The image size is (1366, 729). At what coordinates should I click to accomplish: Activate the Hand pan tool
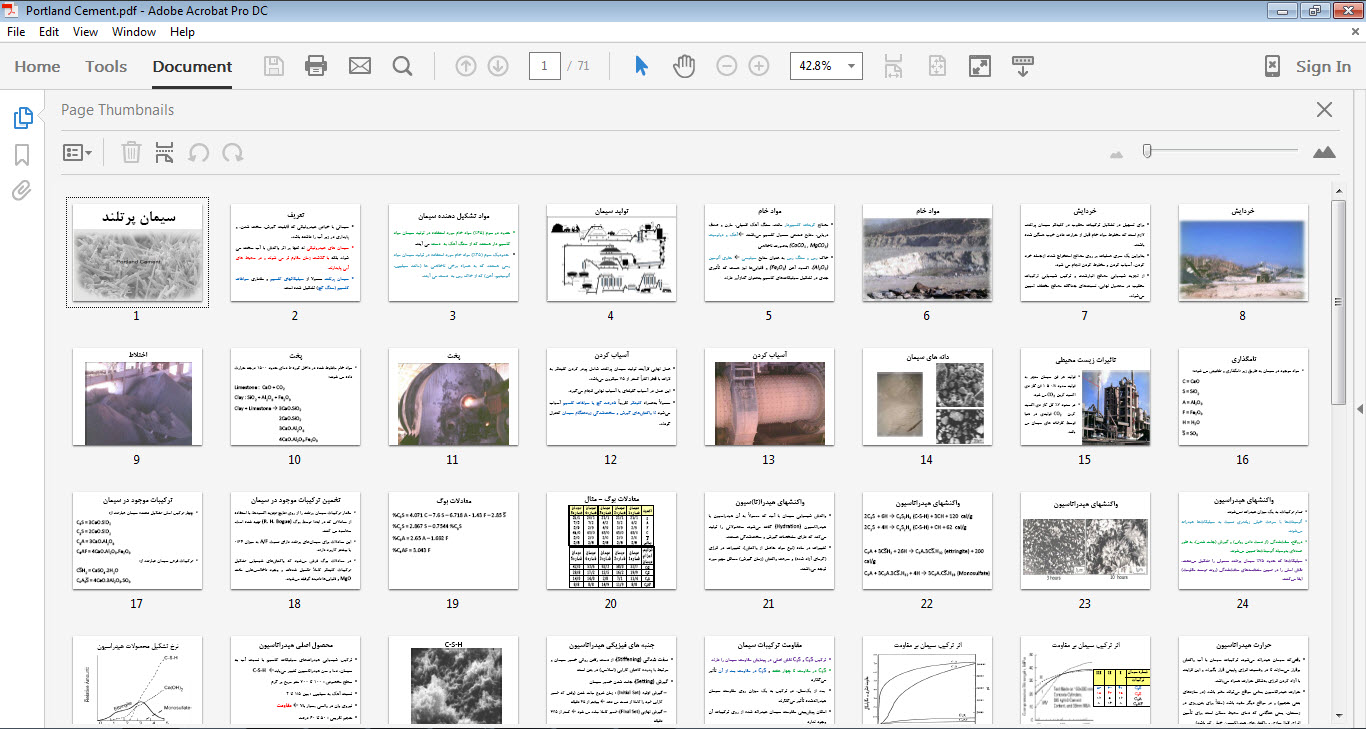(x=684, y=66)
